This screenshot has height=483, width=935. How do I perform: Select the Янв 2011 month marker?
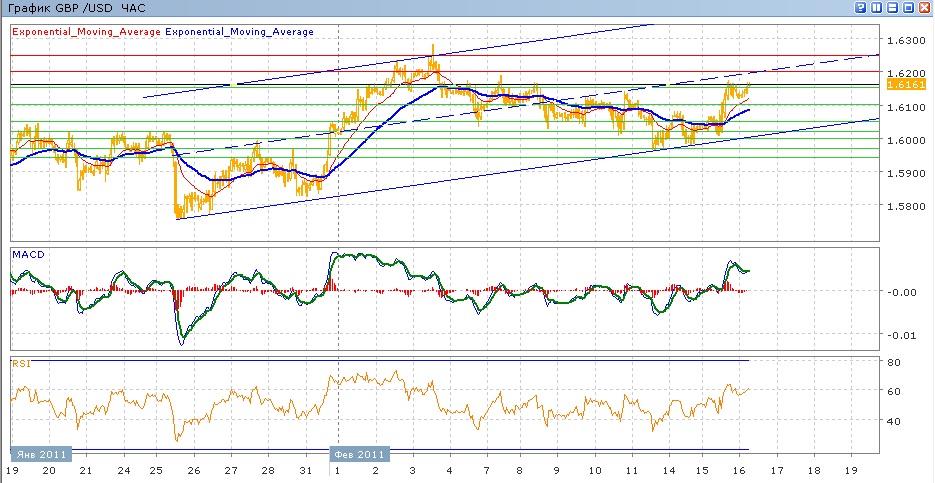click(x=39, y=454)
